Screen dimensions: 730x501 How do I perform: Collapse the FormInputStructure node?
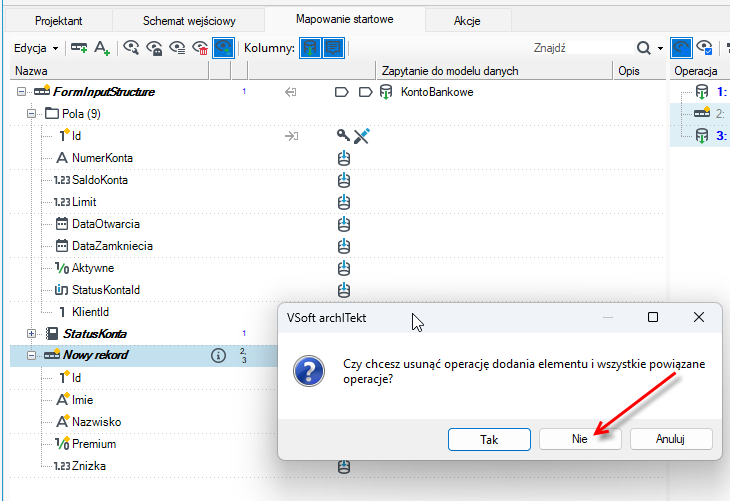(21, 92)
